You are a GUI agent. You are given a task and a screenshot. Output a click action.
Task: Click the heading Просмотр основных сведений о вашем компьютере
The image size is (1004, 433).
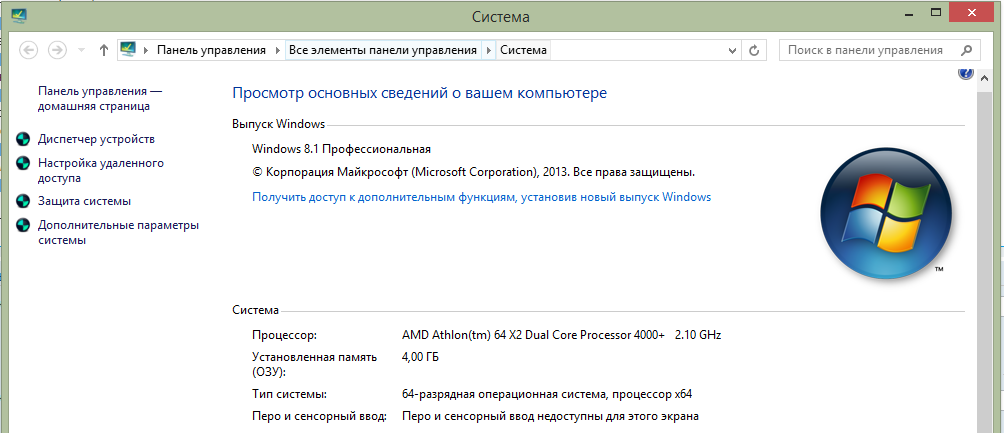tap(419, 93)
